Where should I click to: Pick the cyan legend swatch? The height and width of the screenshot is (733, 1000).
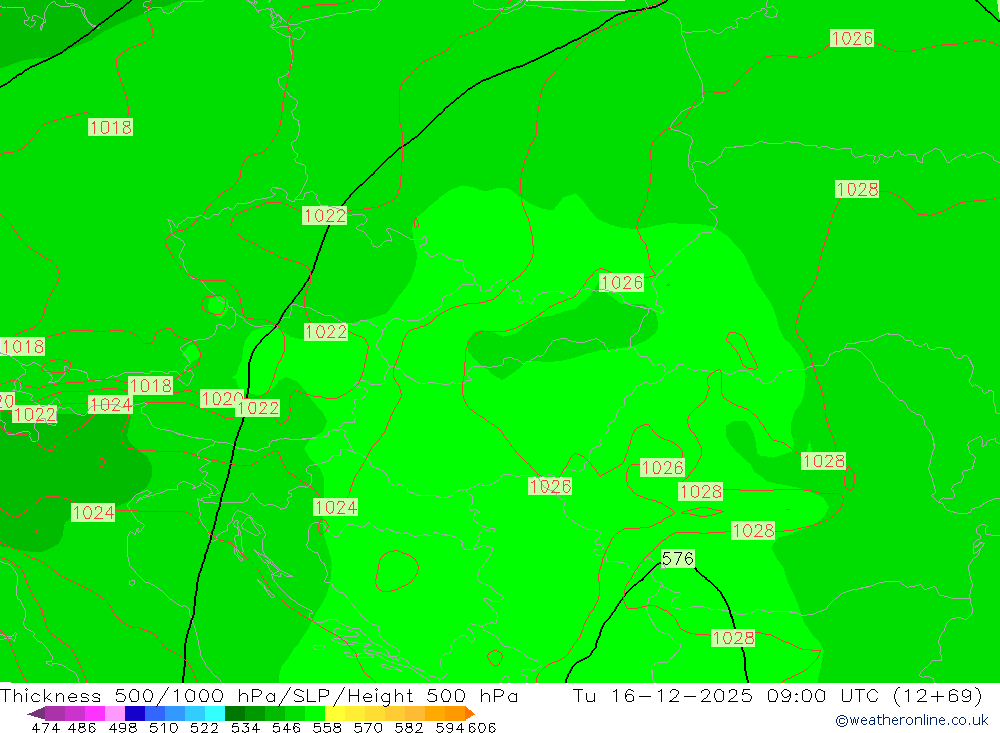point(215,713)
